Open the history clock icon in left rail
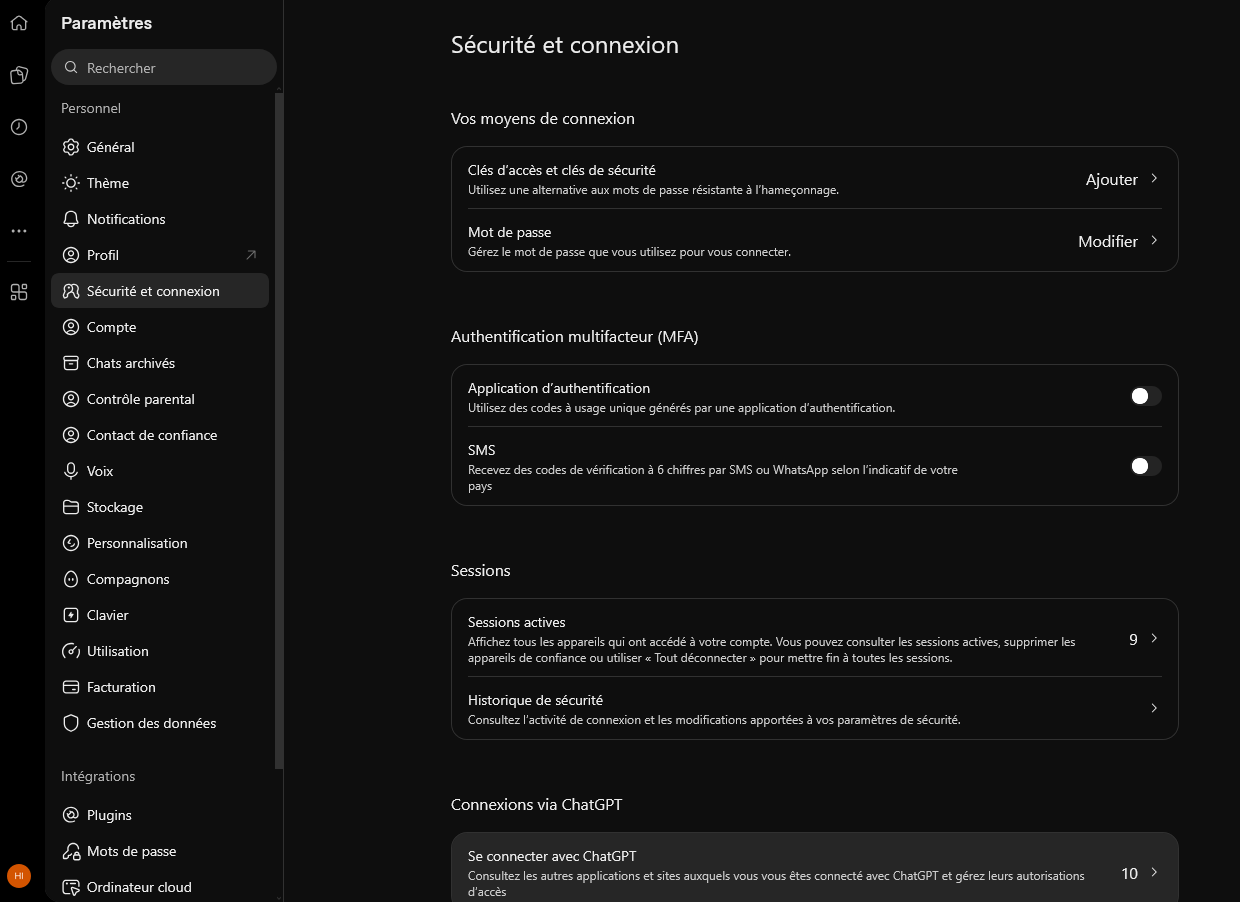1240x902 pixels. click(18, 127)
